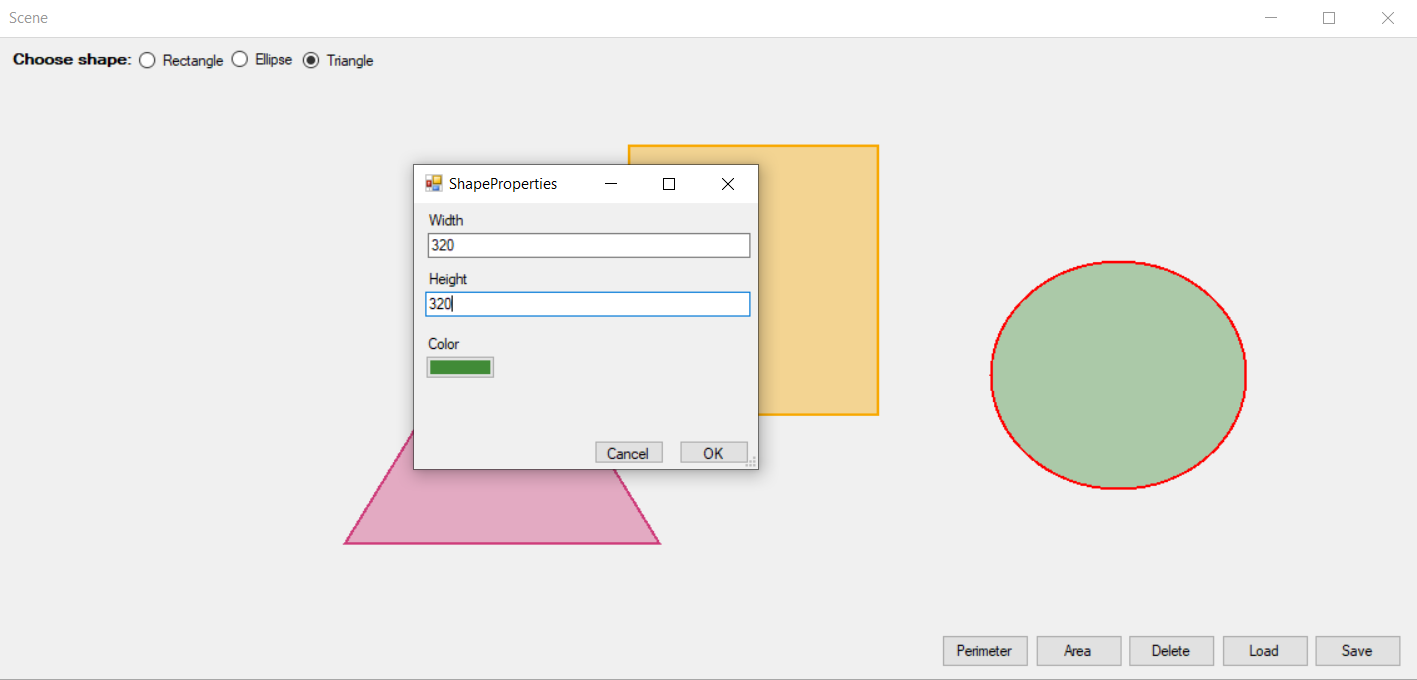
Task: Open the green color picker swatch
Action: point(460,366)
